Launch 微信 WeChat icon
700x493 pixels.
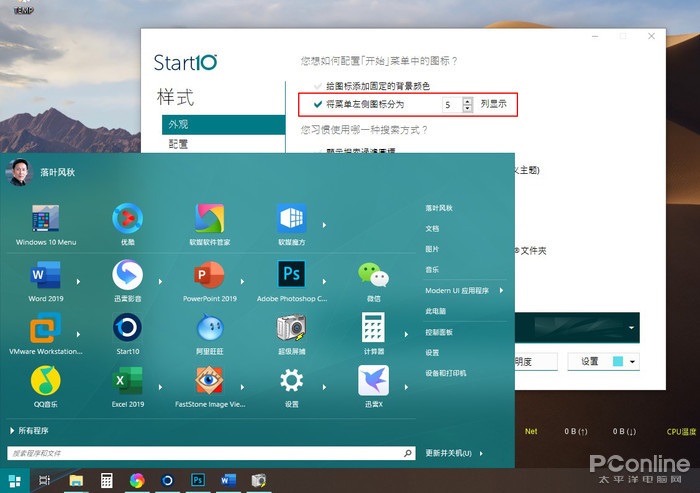[x=373, y=275]
